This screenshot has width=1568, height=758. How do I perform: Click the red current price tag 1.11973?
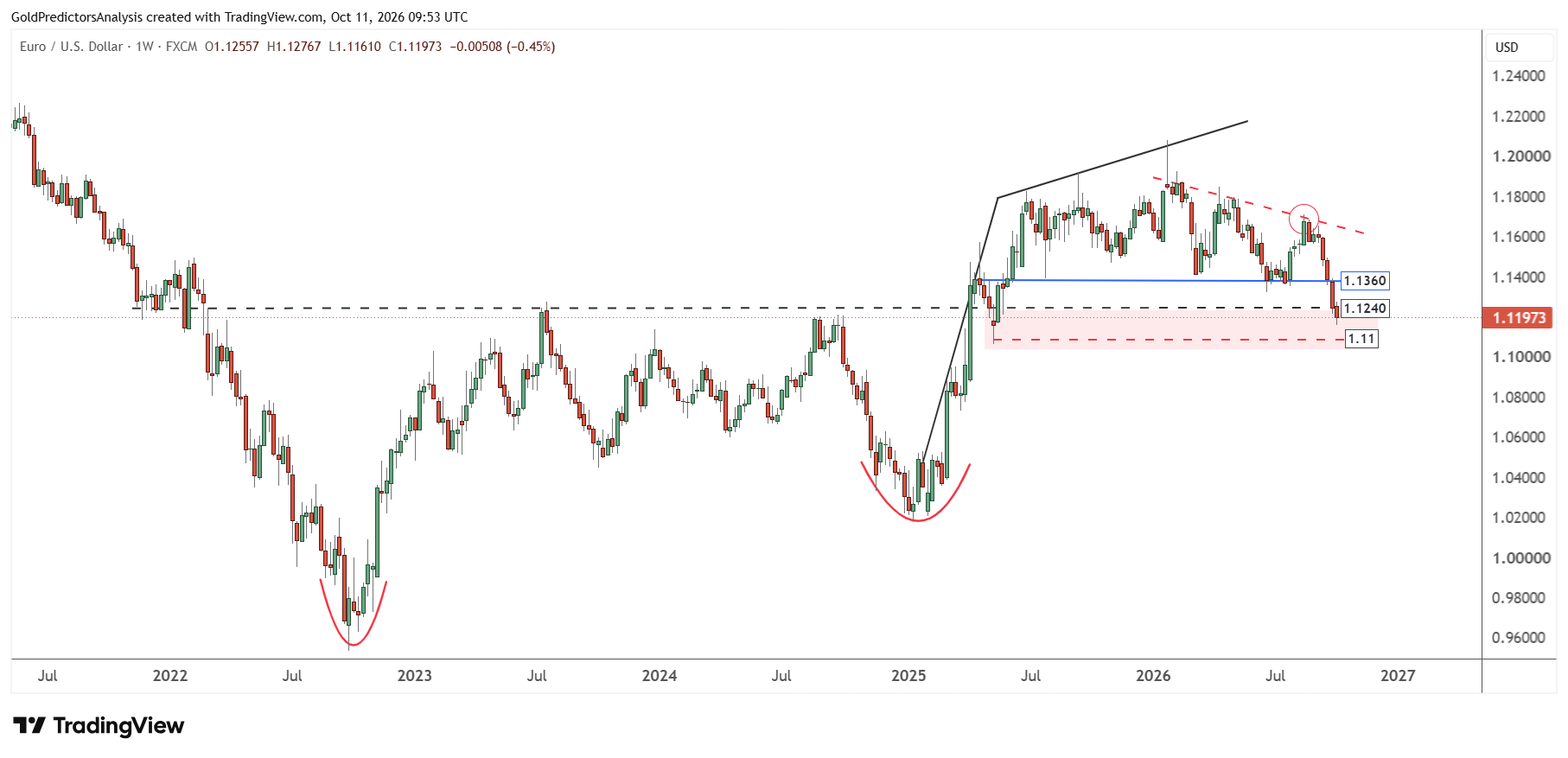pos(1519,317)
